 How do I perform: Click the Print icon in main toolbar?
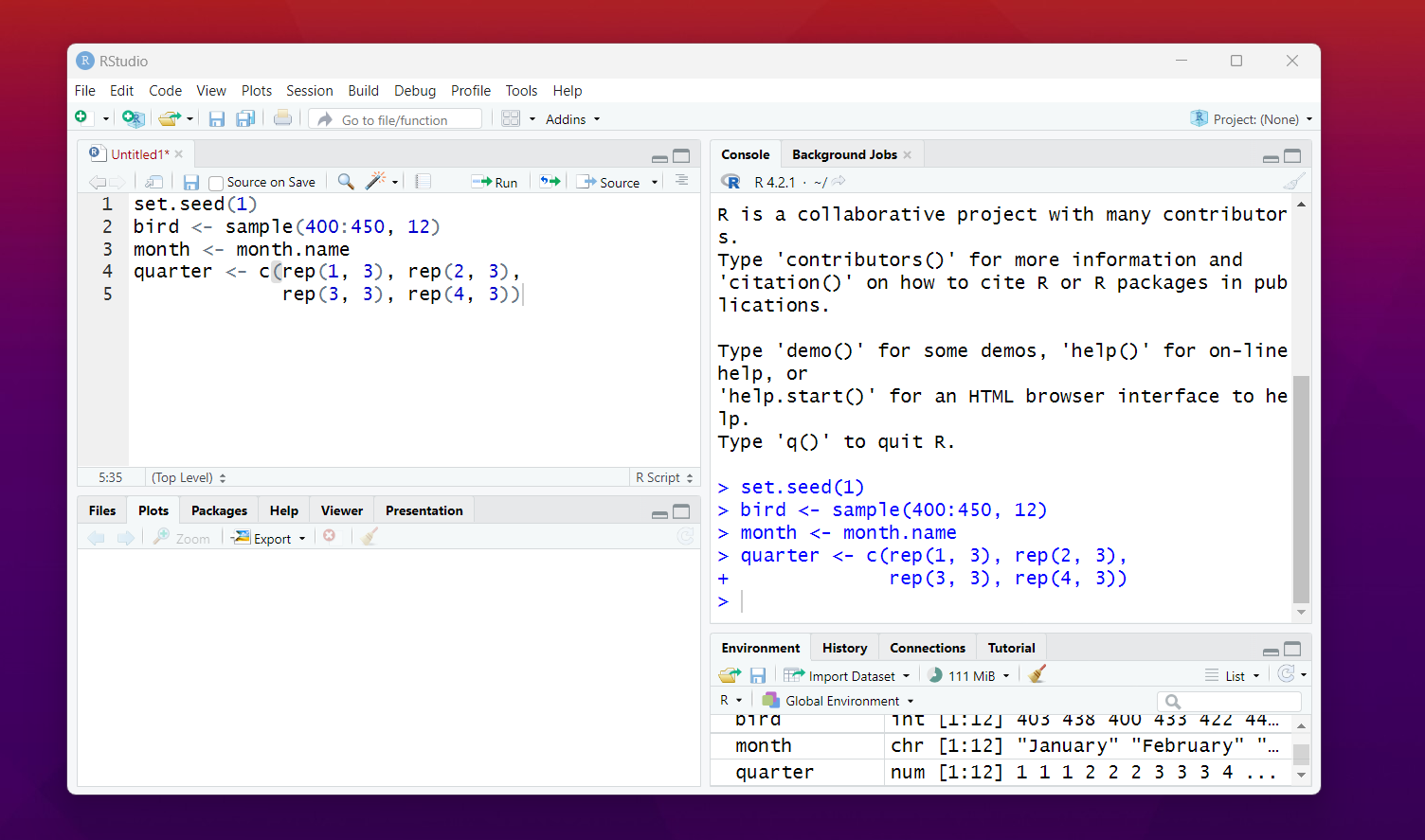282,118
